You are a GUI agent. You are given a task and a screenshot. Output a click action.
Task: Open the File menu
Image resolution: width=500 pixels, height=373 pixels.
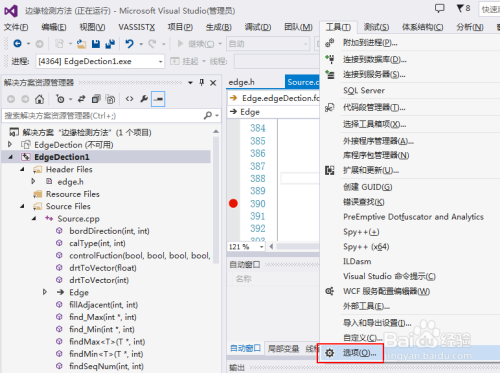(16, 27)
